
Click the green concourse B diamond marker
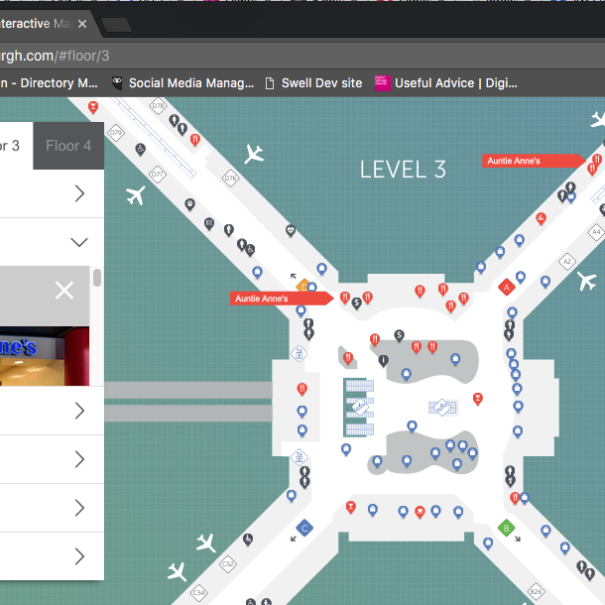pyautogui.click(x=506, y=527)
